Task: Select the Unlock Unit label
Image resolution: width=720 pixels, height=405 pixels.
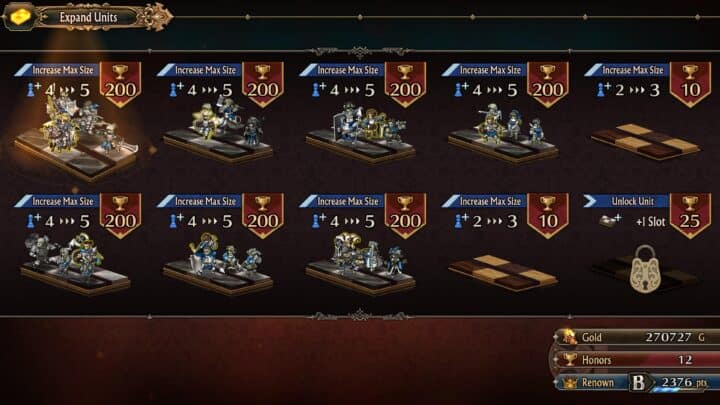Action: tap(632, 201)
